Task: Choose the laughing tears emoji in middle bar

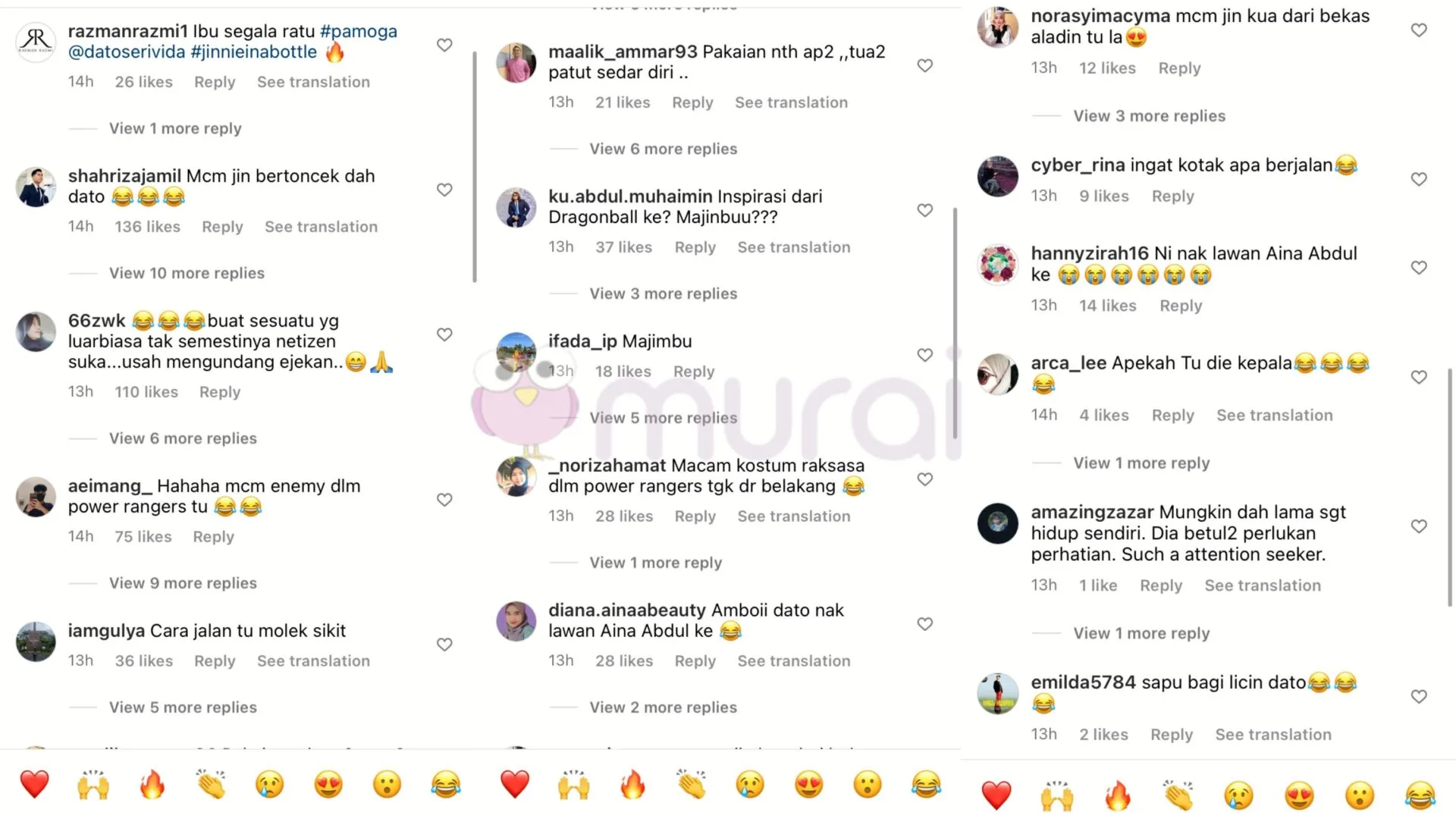Action: 926,784
